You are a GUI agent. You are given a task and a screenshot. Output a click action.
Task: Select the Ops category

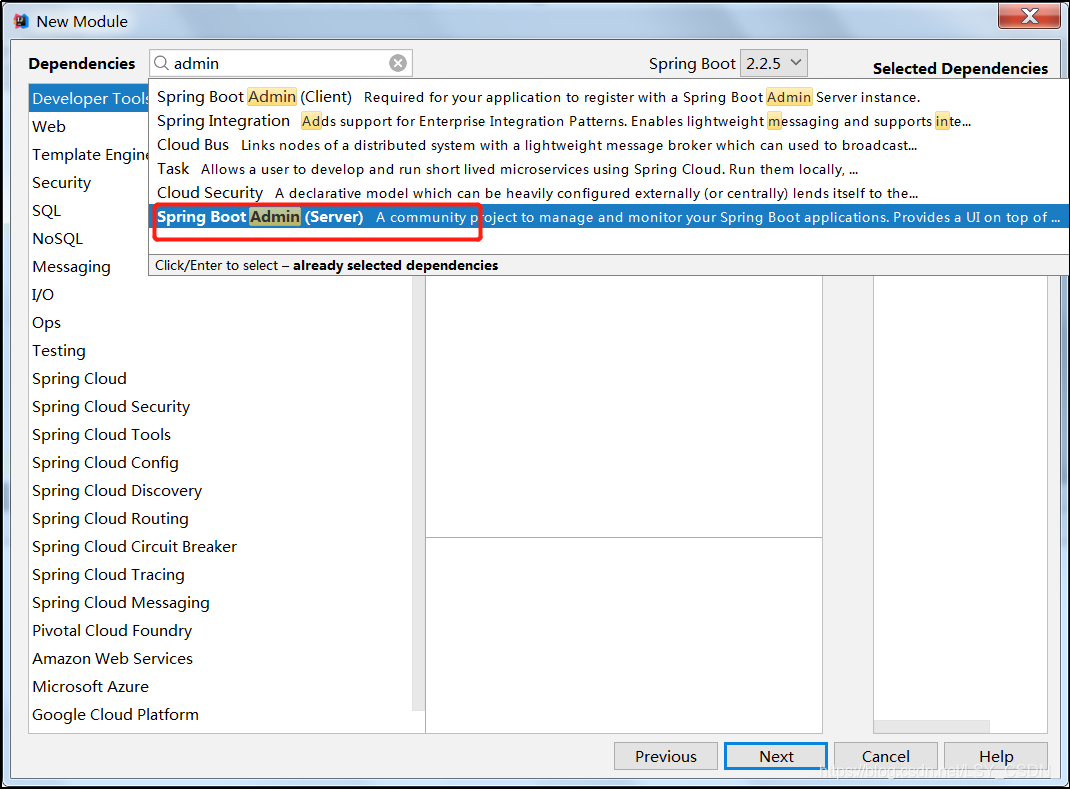click(x=220, y=322)
